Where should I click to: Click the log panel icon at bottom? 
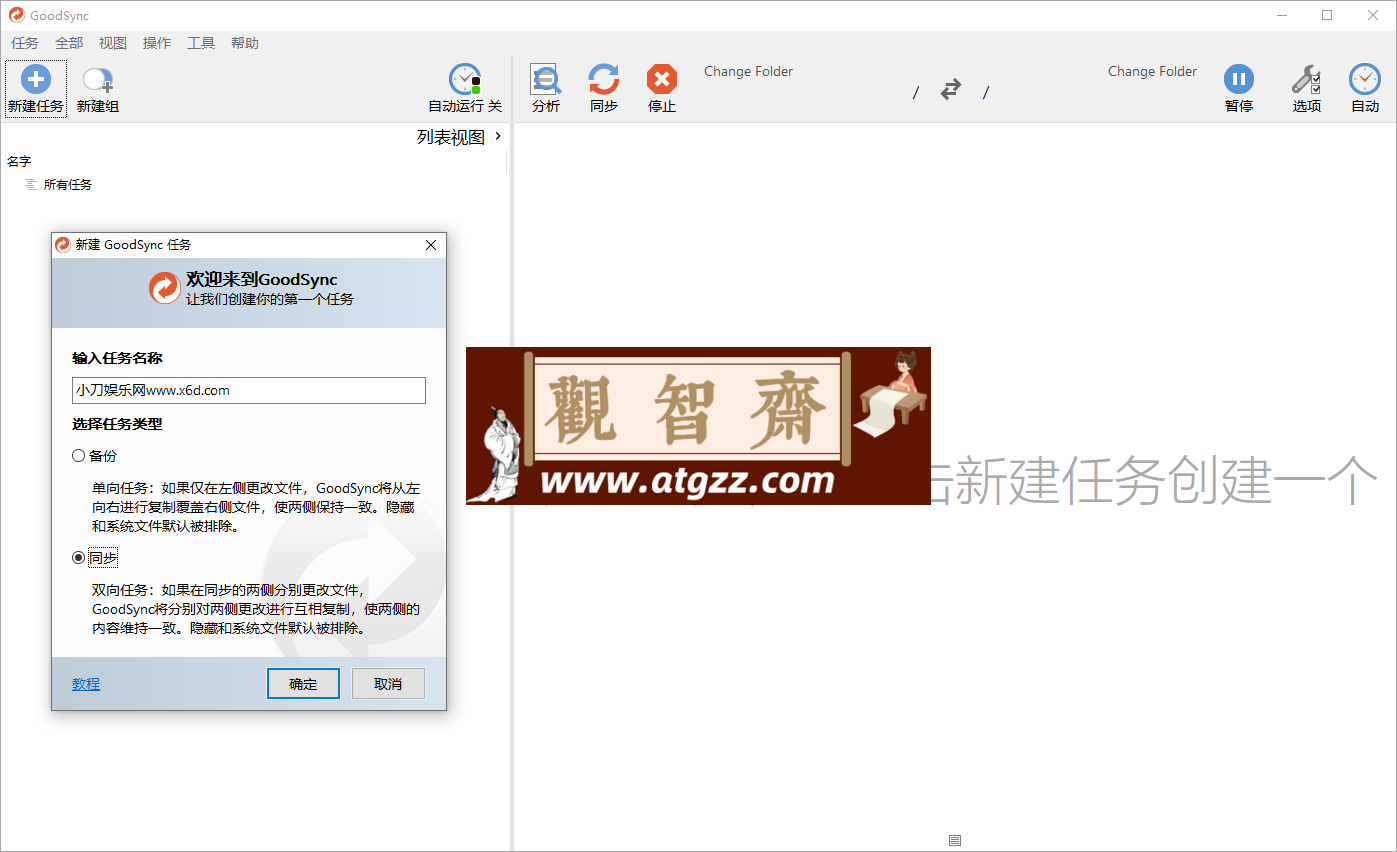955,840
